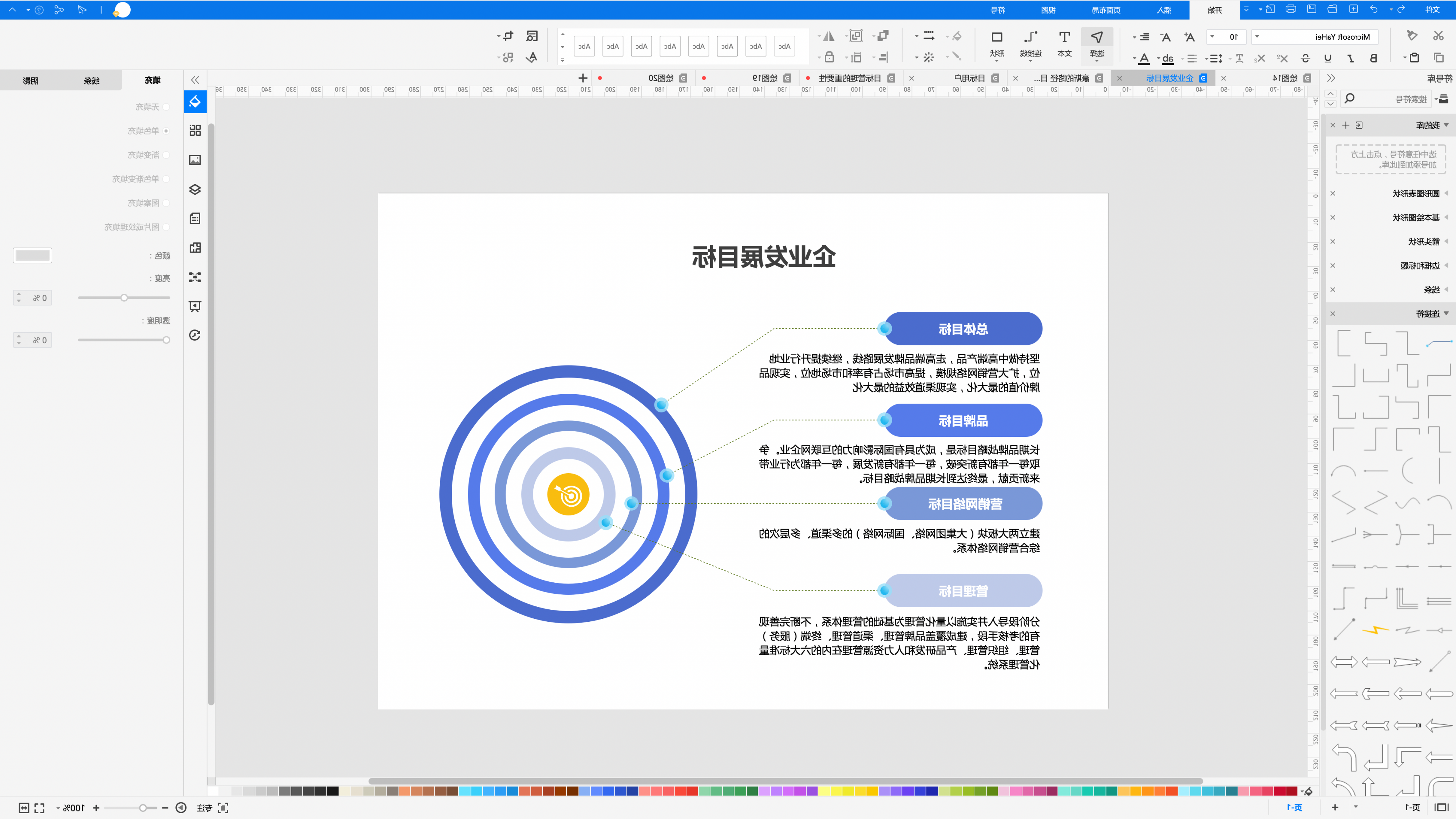Click the zoom slider handle in status bar
Screen dimensions: 1456x819
click(143, 808)
